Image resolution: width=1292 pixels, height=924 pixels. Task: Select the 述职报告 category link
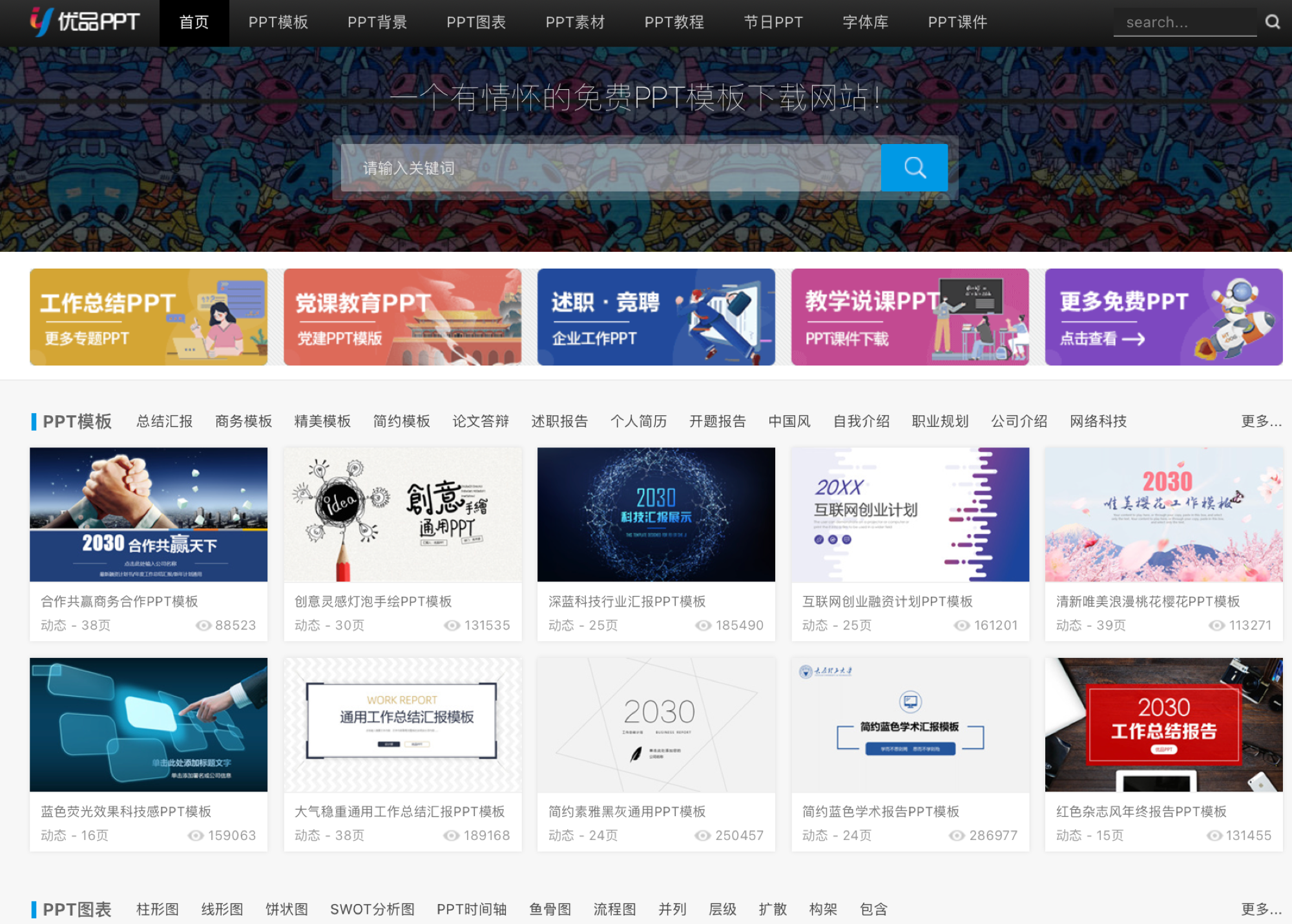point(559,422)
